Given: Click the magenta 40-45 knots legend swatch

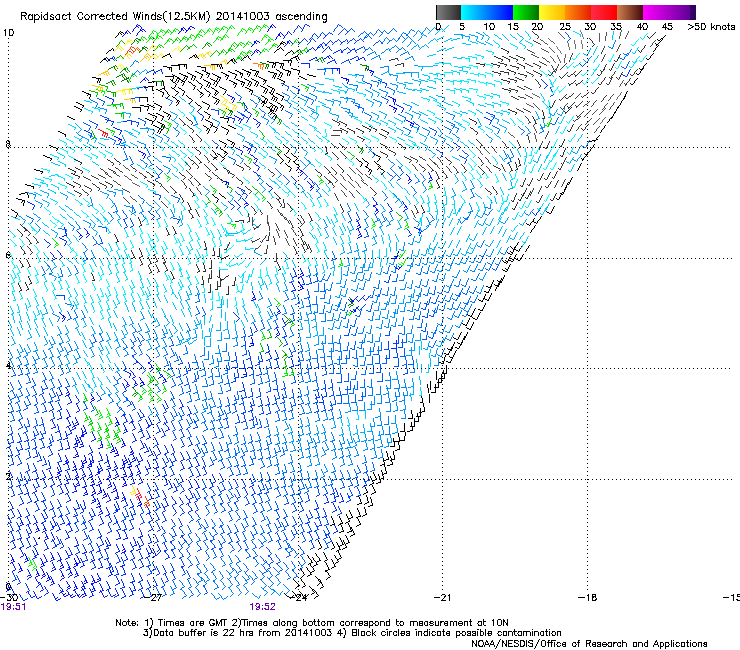Looking at the screenshot, I should pyautogui.click(x=656, y=12).
